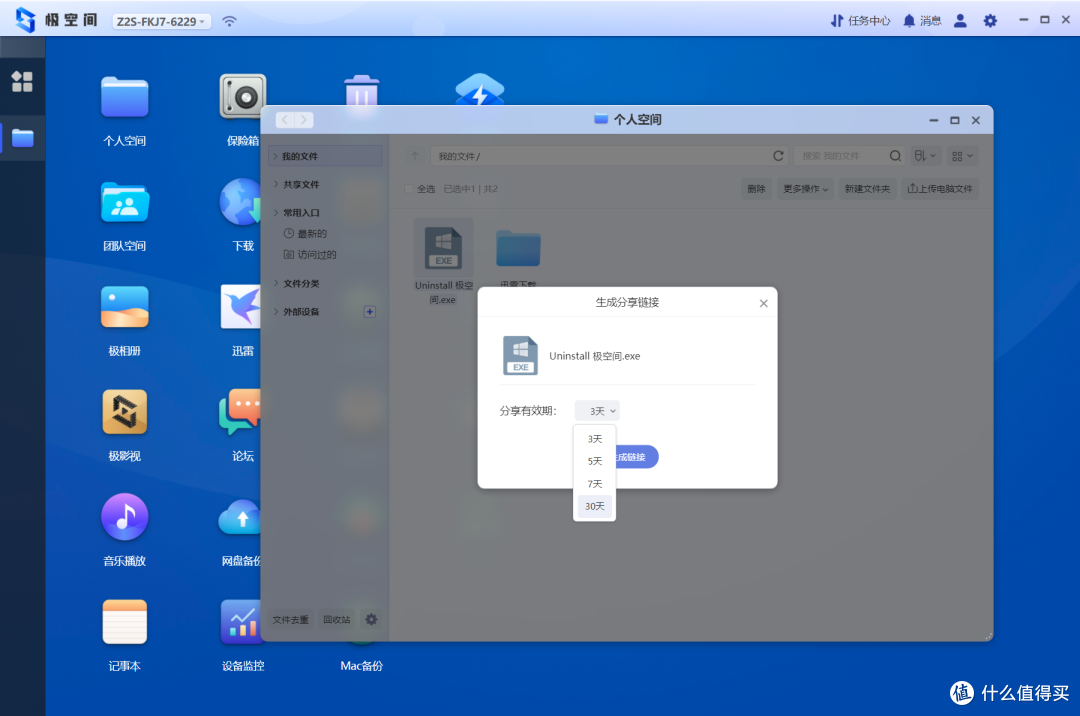Open 消息 notifications bell
The height and width of the screenshot is (716, 1080).
click(922, 21)
